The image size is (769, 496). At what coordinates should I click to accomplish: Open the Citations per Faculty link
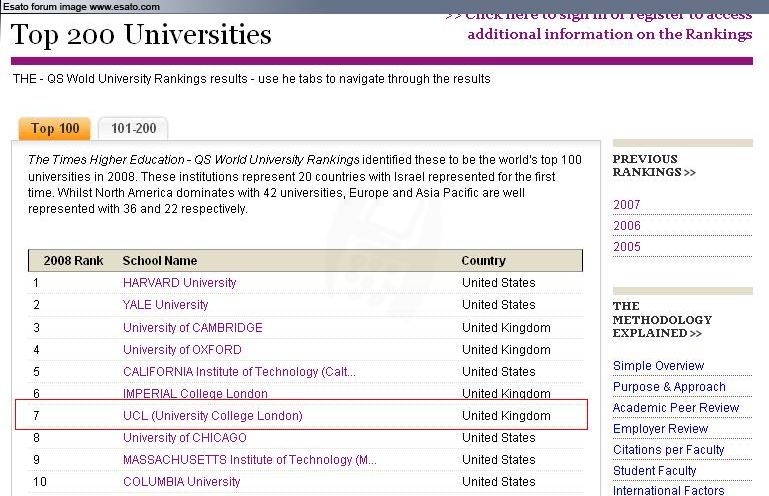pos(668,450)
